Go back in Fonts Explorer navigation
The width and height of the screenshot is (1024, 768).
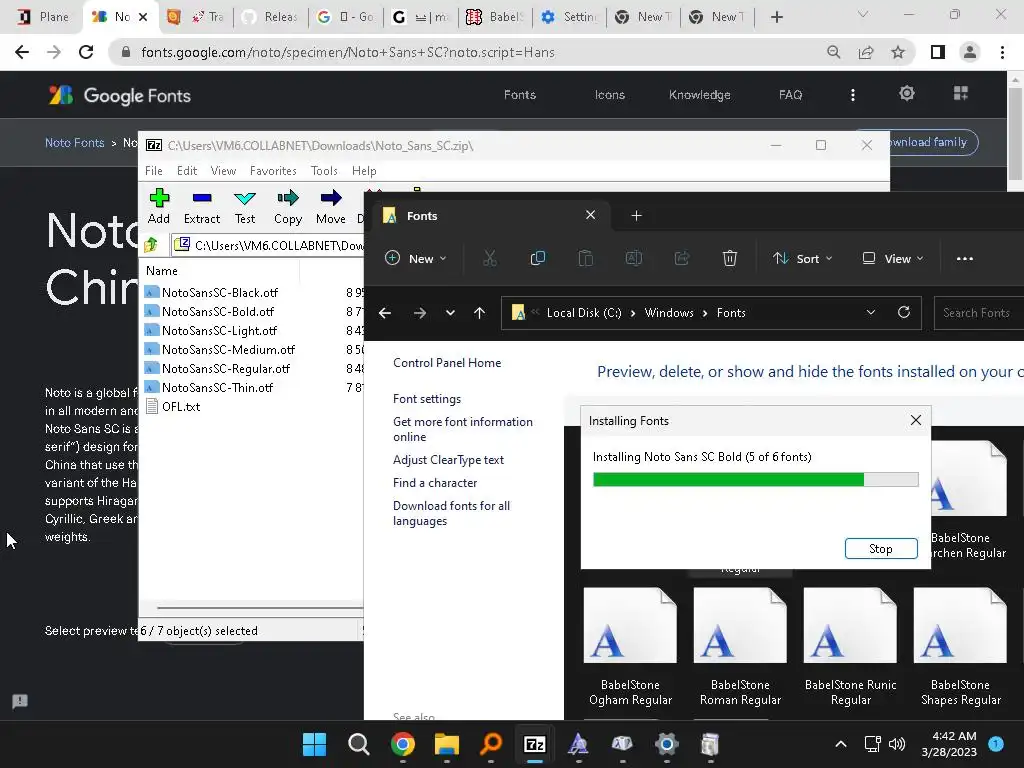(x=385, y=313)
